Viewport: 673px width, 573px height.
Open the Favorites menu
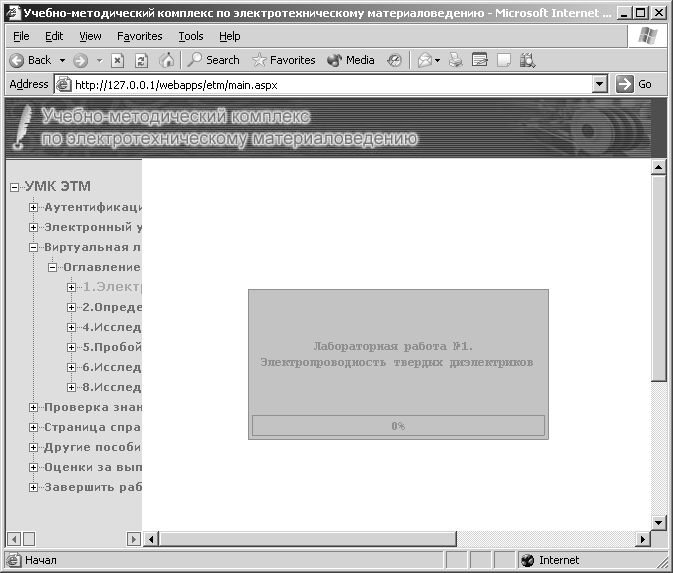139,36
